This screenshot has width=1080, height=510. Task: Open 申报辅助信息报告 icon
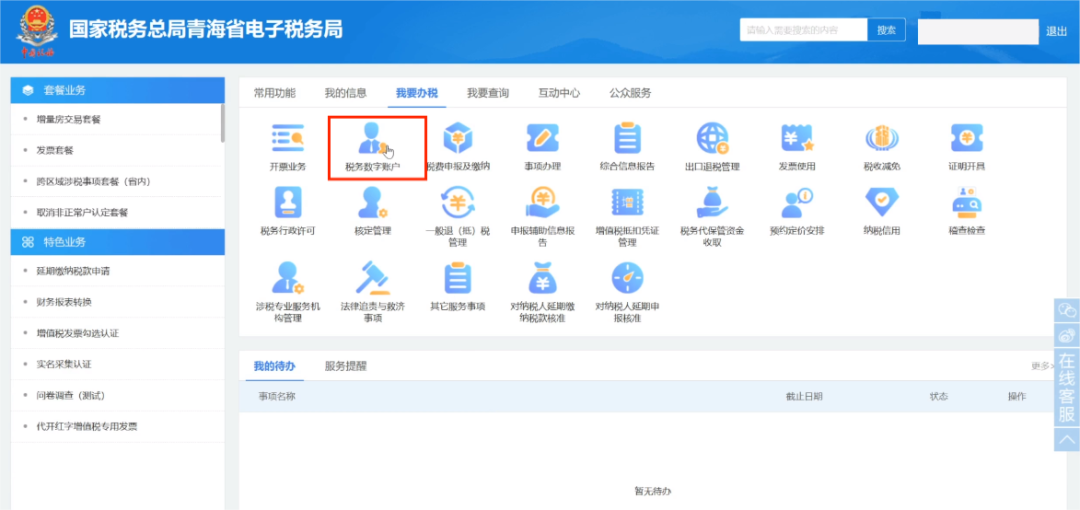pos(543,203)
